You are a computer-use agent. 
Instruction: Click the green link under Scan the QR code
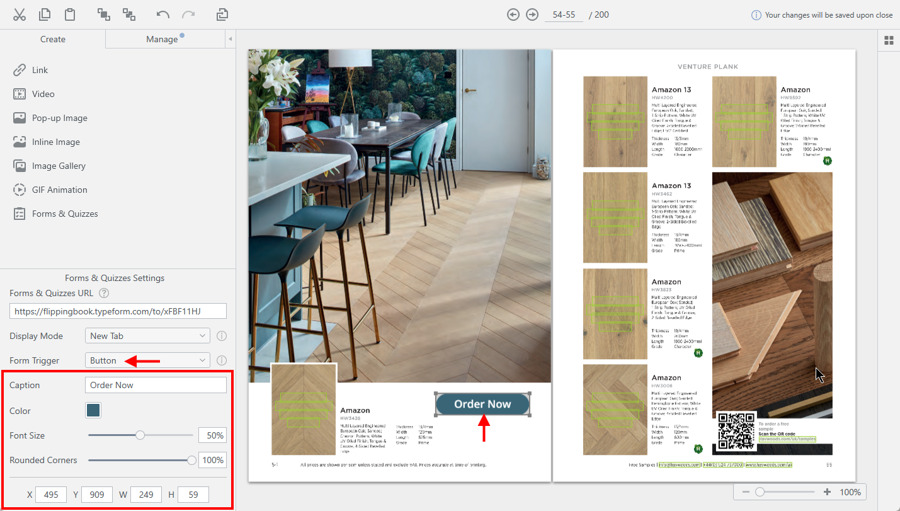pos(786,439)
